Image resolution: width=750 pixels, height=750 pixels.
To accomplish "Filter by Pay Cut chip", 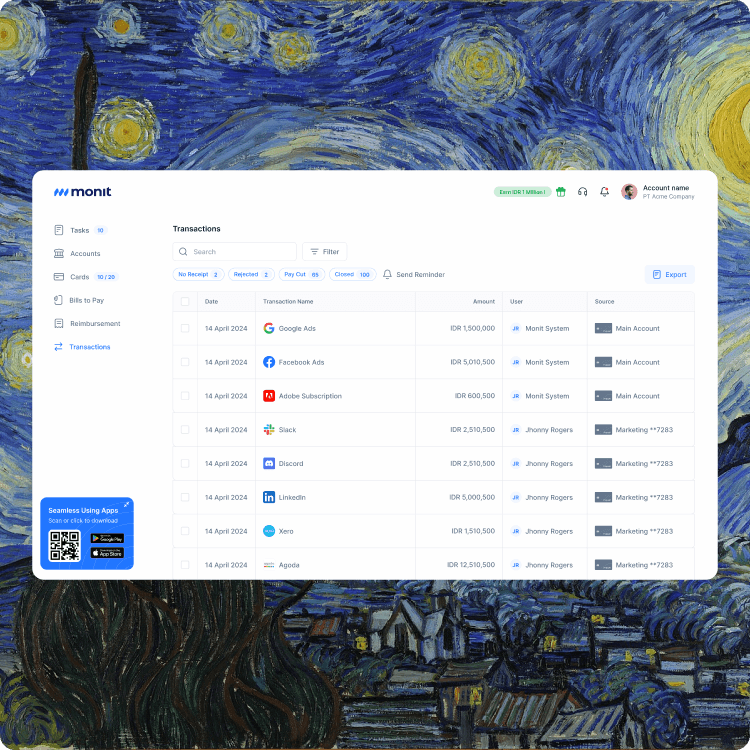I will point(302,274).
